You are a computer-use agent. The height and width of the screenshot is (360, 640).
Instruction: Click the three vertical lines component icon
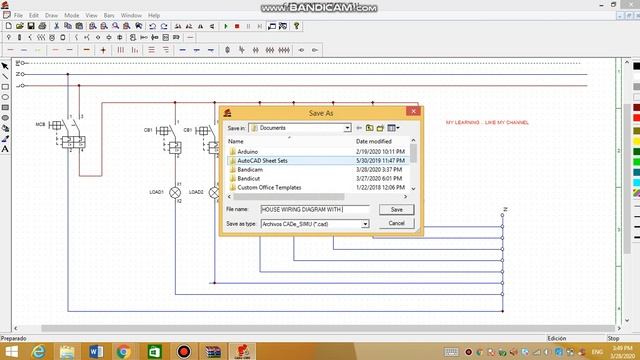pyautogui.click(x=121, y=50)
